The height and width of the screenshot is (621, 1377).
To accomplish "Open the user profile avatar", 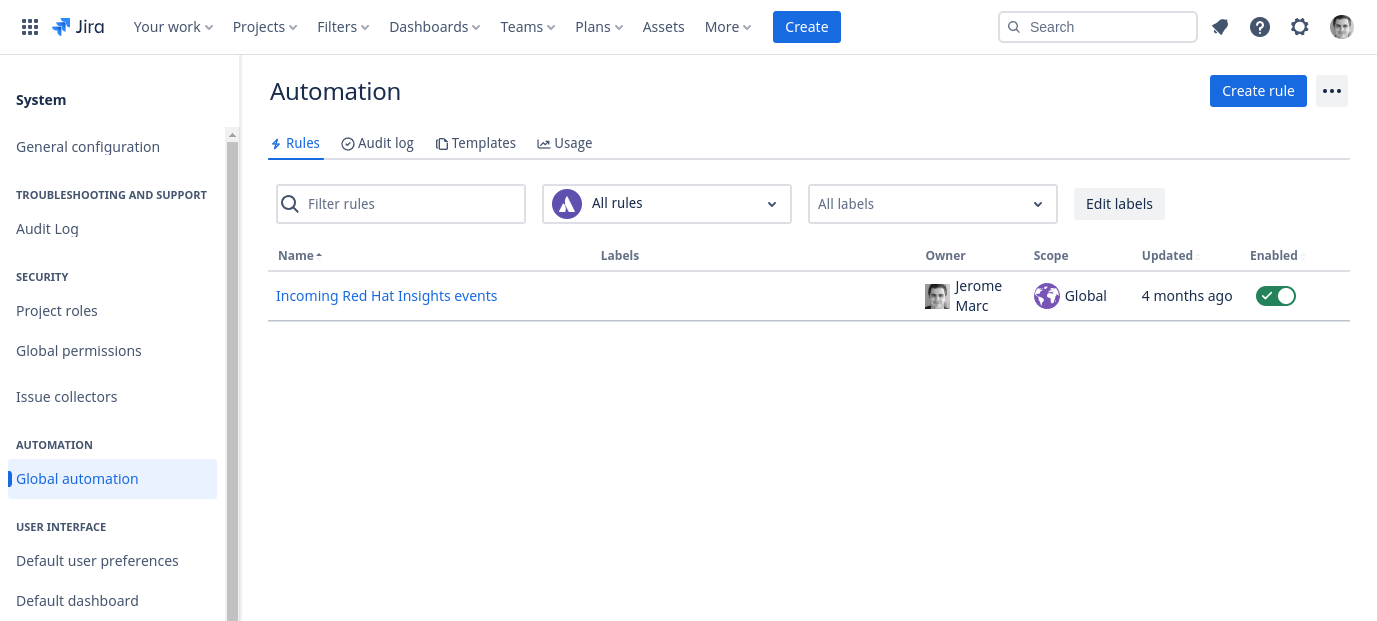I will pos(1342,27).
